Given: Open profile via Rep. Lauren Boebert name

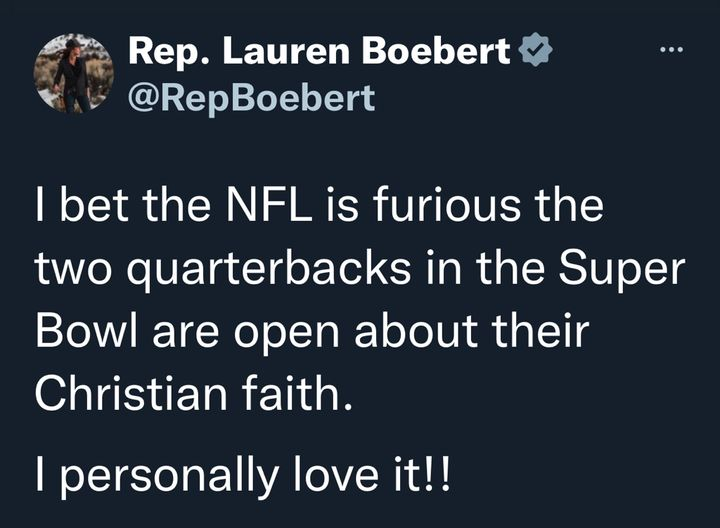Looking at the screenshot, I should pyautogui.click(x=320, y=51).
